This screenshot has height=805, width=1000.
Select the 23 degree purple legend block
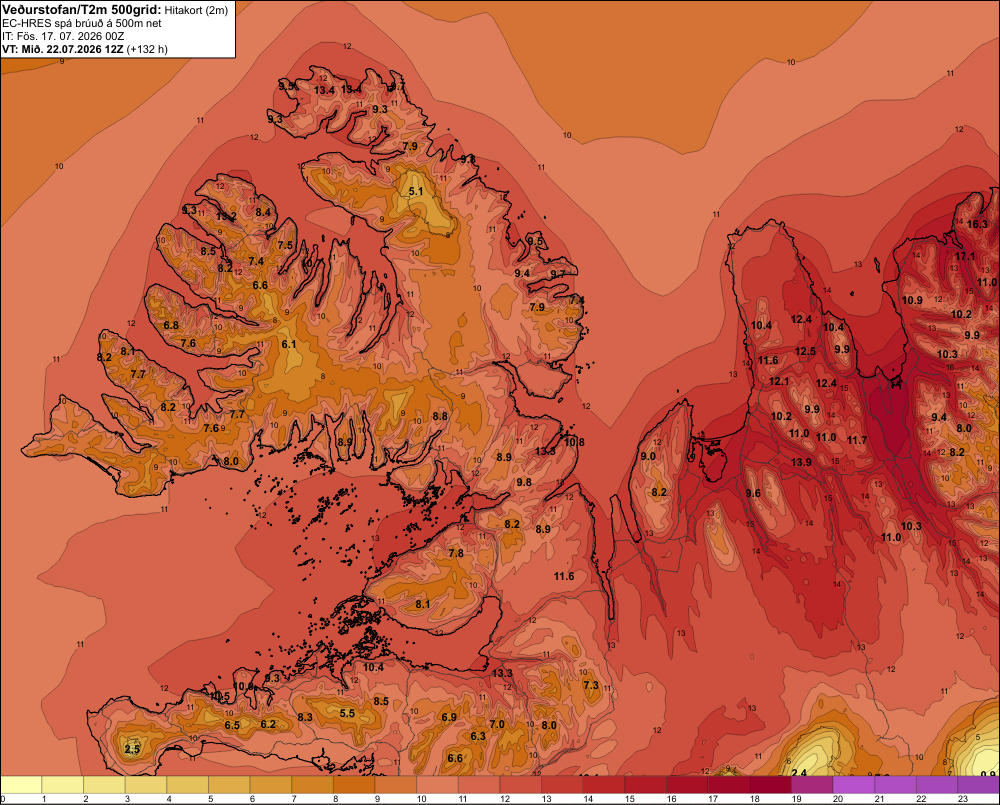click(x=978, y=785)
